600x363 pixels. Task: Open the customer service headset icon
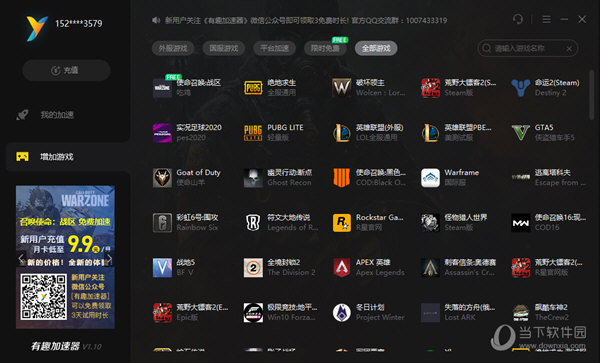[518, 19]
